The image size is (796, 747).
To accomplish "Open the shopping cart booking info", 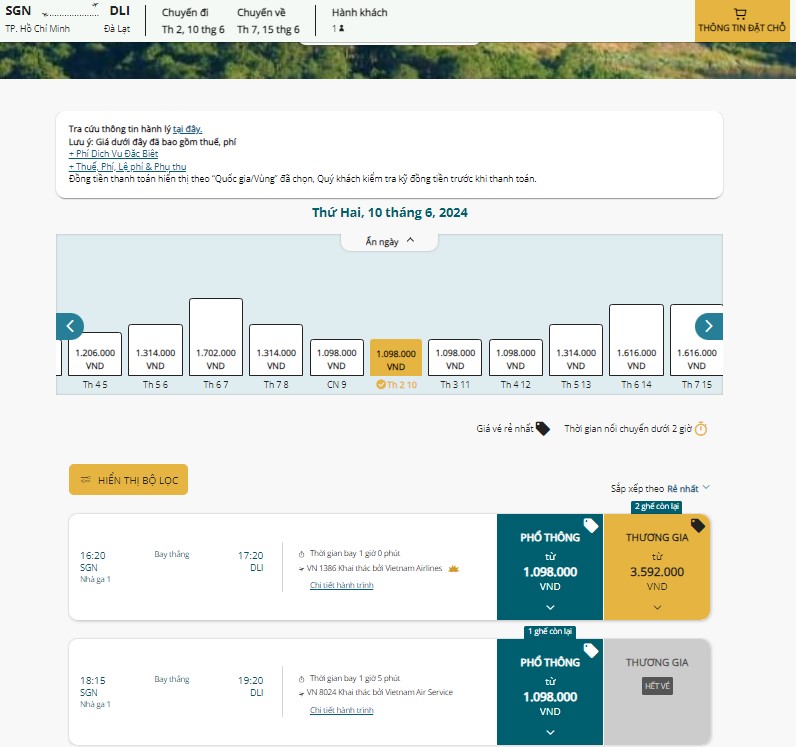I will coord(742,21).
